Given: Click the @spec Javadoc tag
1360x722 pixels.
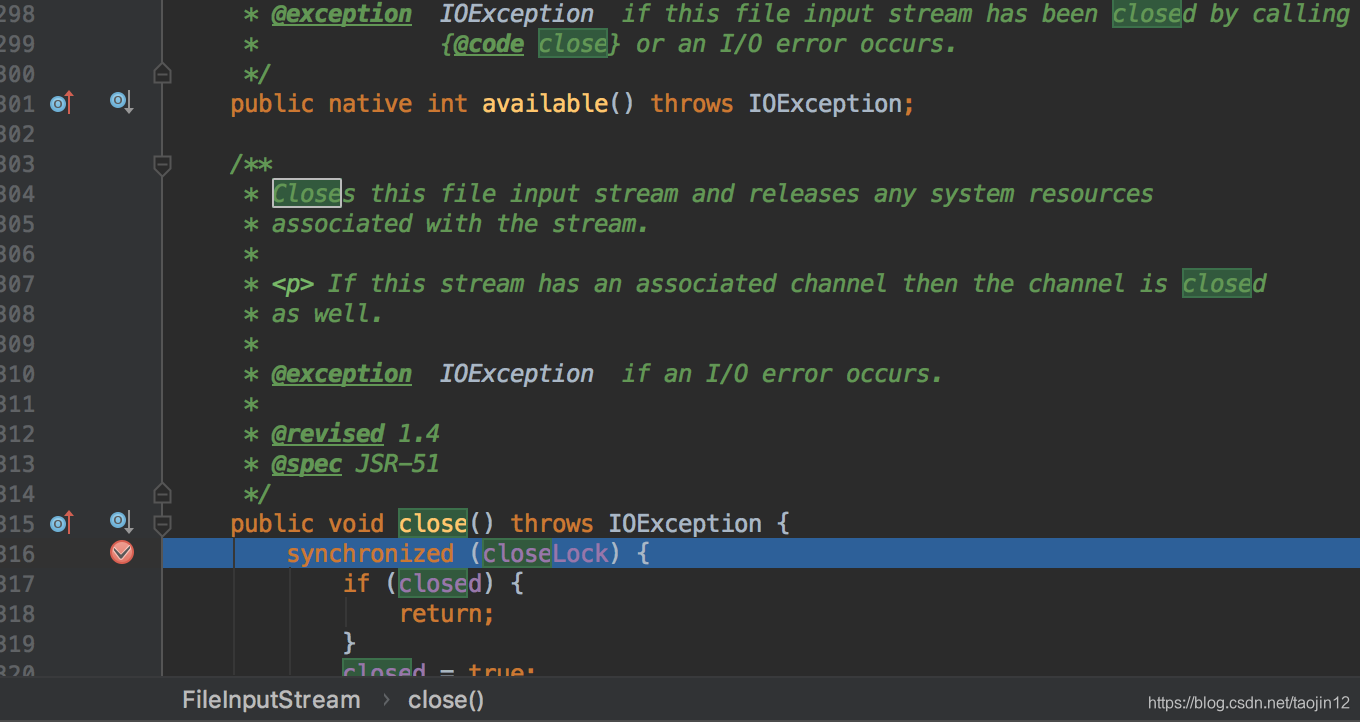Looking at the screenshot, I should 306,464.
